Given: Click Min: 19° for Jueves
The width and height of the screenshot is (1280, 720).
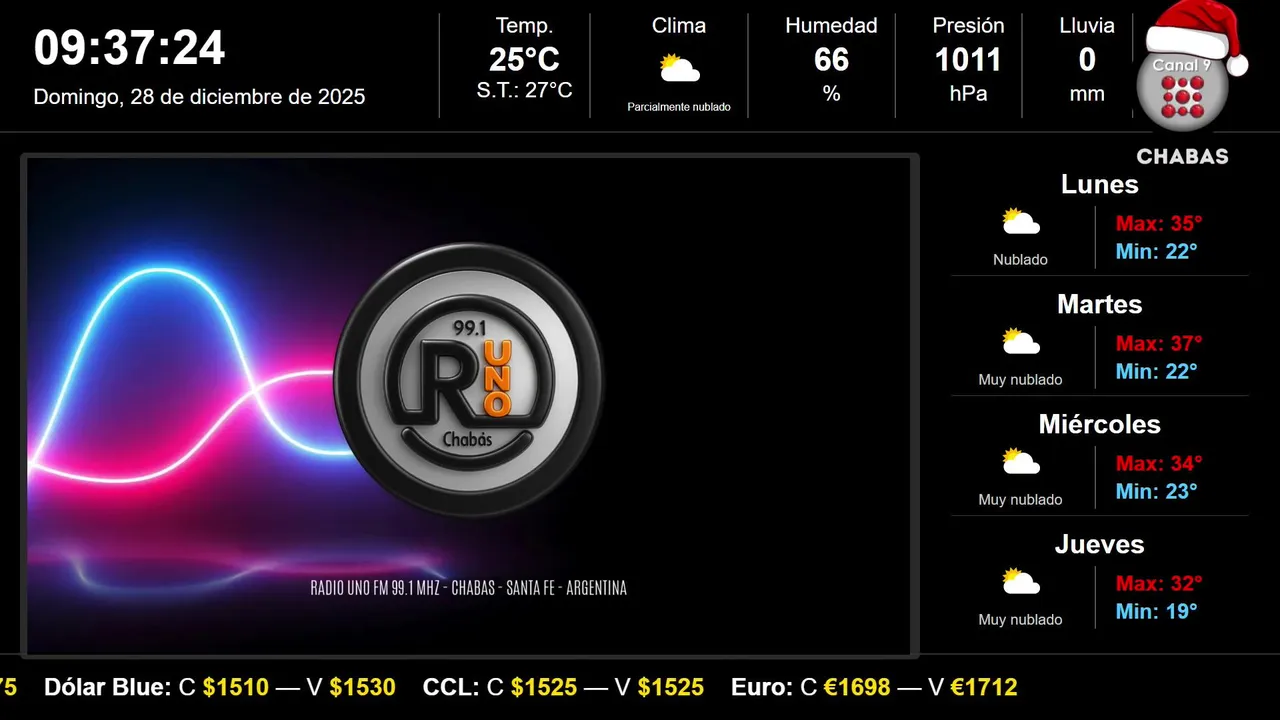Looking at the screenshot, I should pos(1156,612).
